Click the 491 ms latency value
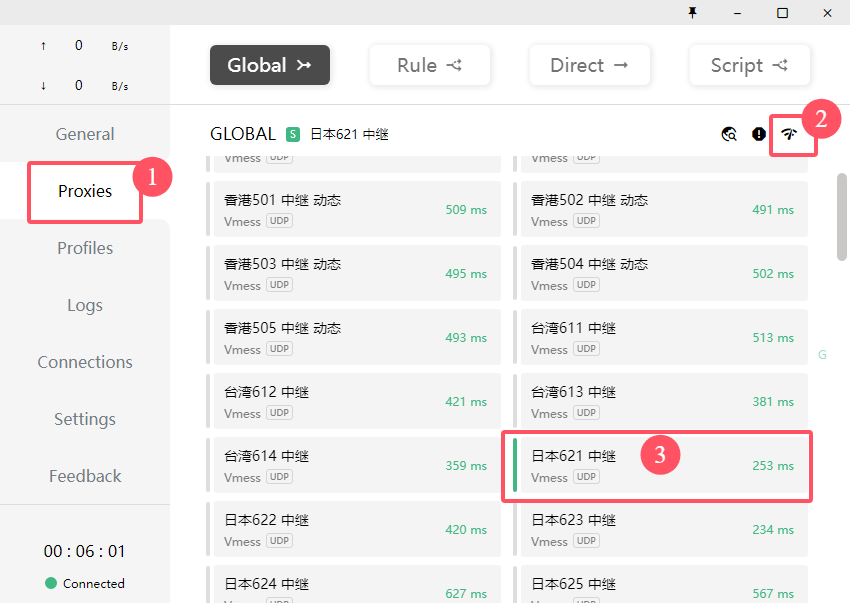This screenshot has height=603, width=850. tap(773, 210)
